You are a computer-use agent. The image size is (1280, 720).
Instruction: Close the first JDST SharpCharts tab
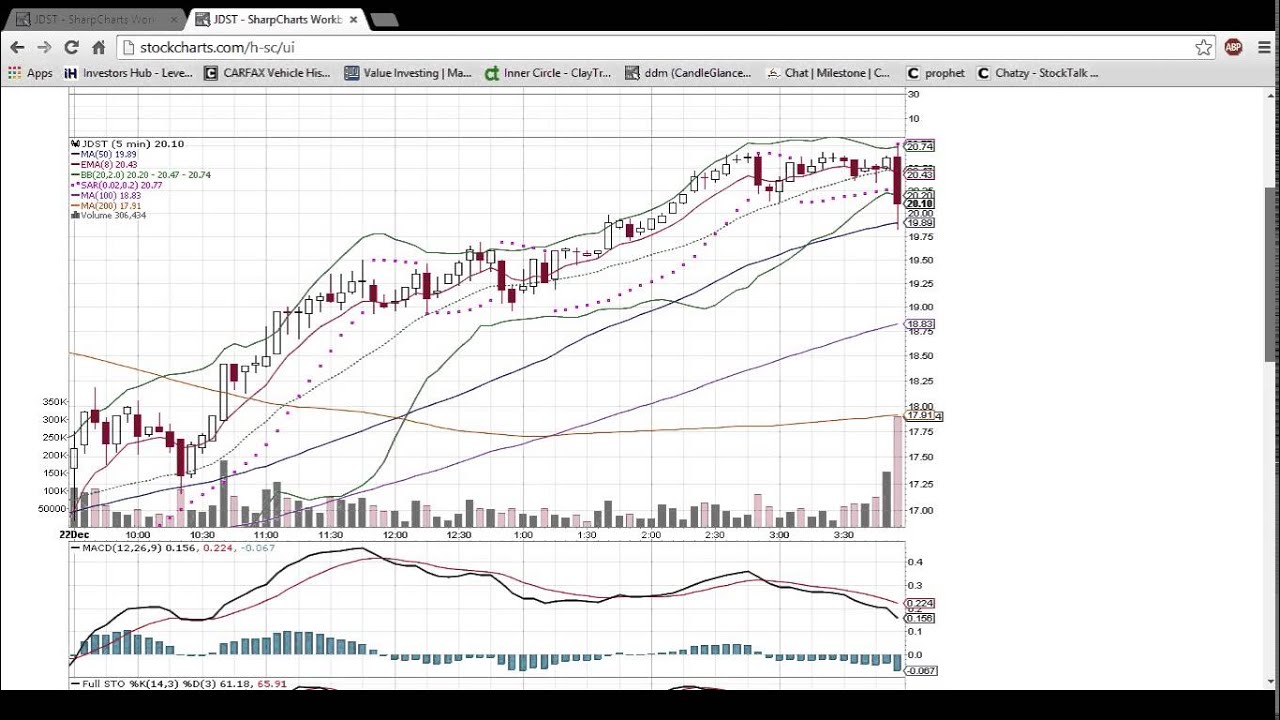pyautogui.click(x=172, y=19)
